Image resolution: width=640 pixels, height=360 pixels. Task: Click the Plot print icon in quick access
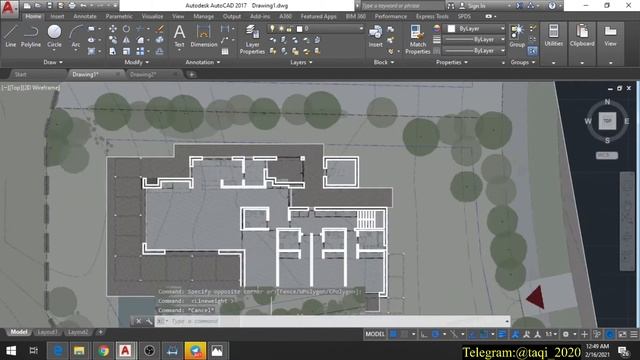(x=72, y=6)
